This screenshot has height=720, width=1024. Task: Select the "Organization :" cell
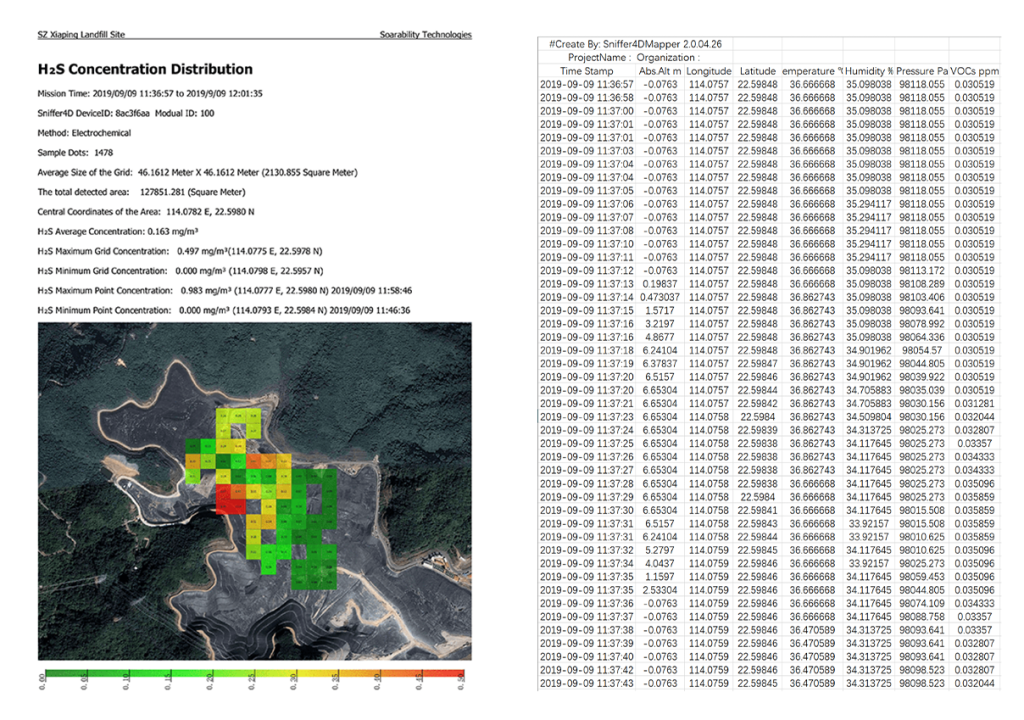(x=668, y=57)
